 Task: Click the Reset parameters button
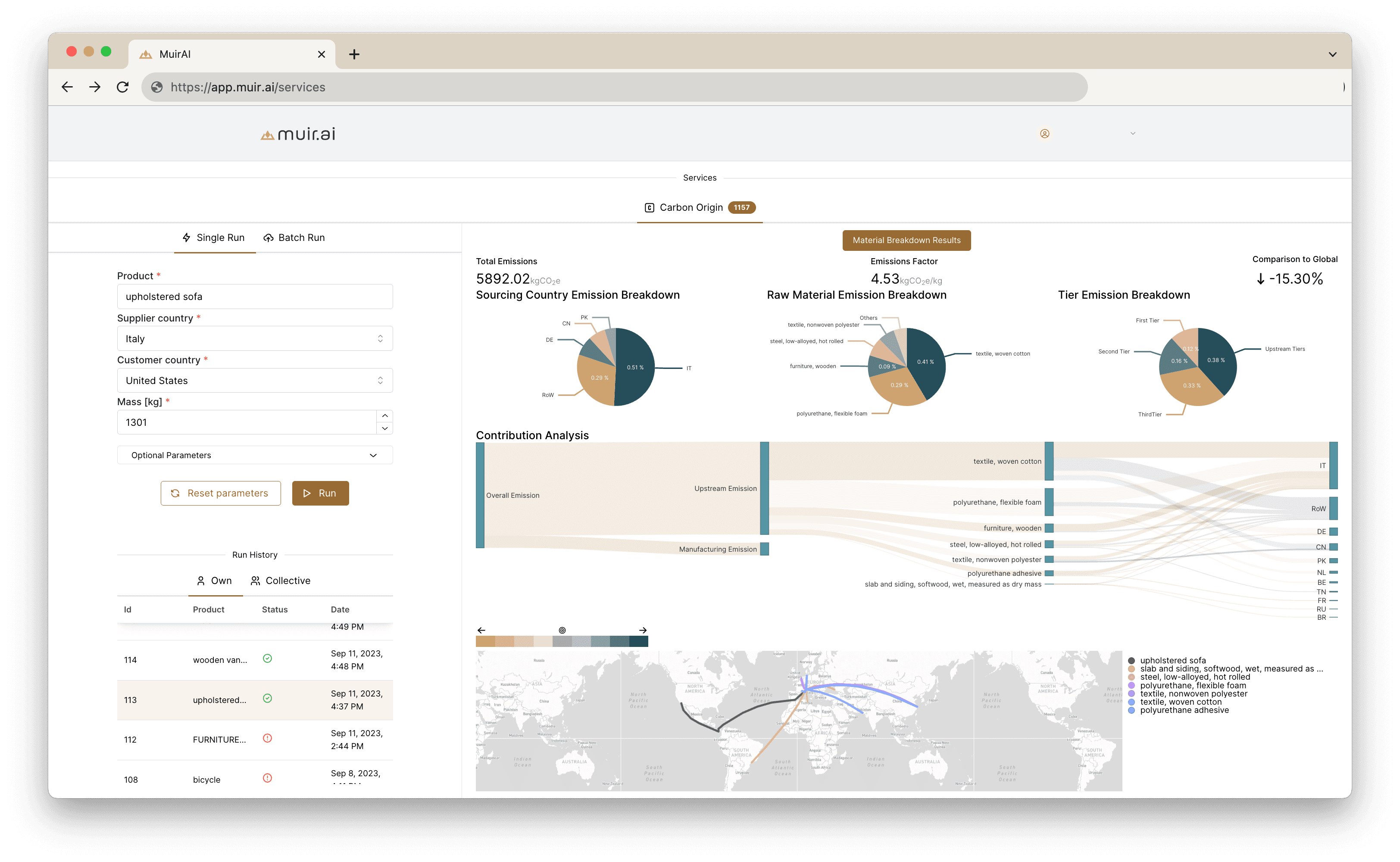[221, 493]
